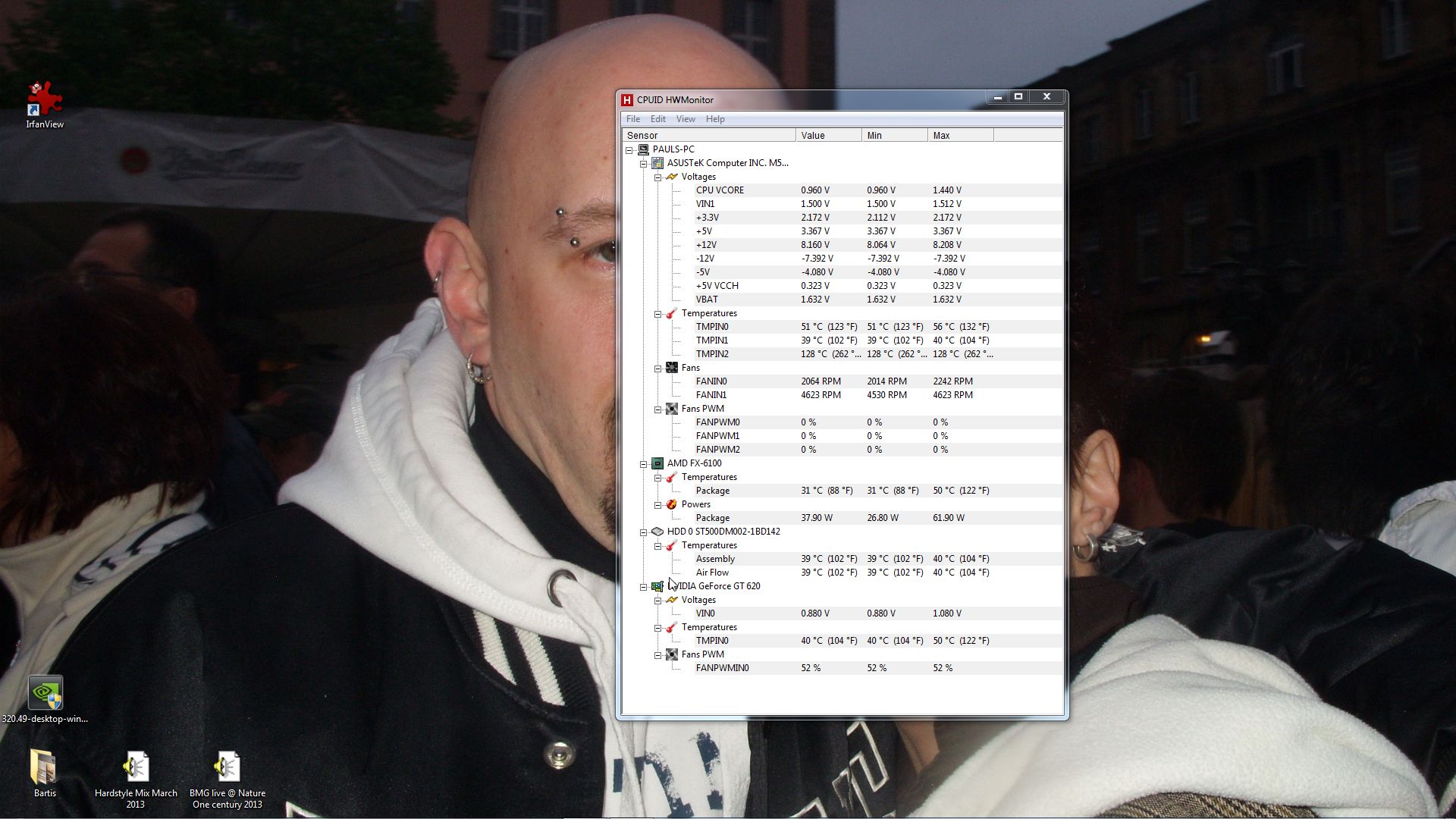Collapse the NVIDIA GeForce GT 620 node
The width and height of the screenshot is (1456, 819).
tap(643, 586)
